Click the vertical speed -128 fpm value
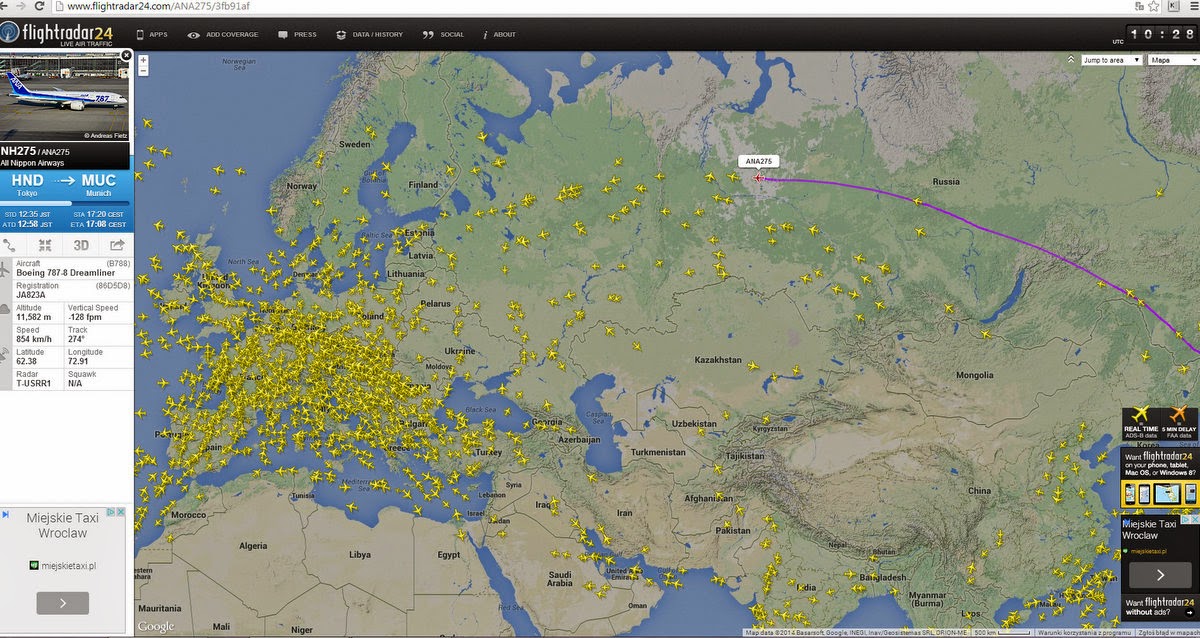1200x638 pixels. (85, 317)
